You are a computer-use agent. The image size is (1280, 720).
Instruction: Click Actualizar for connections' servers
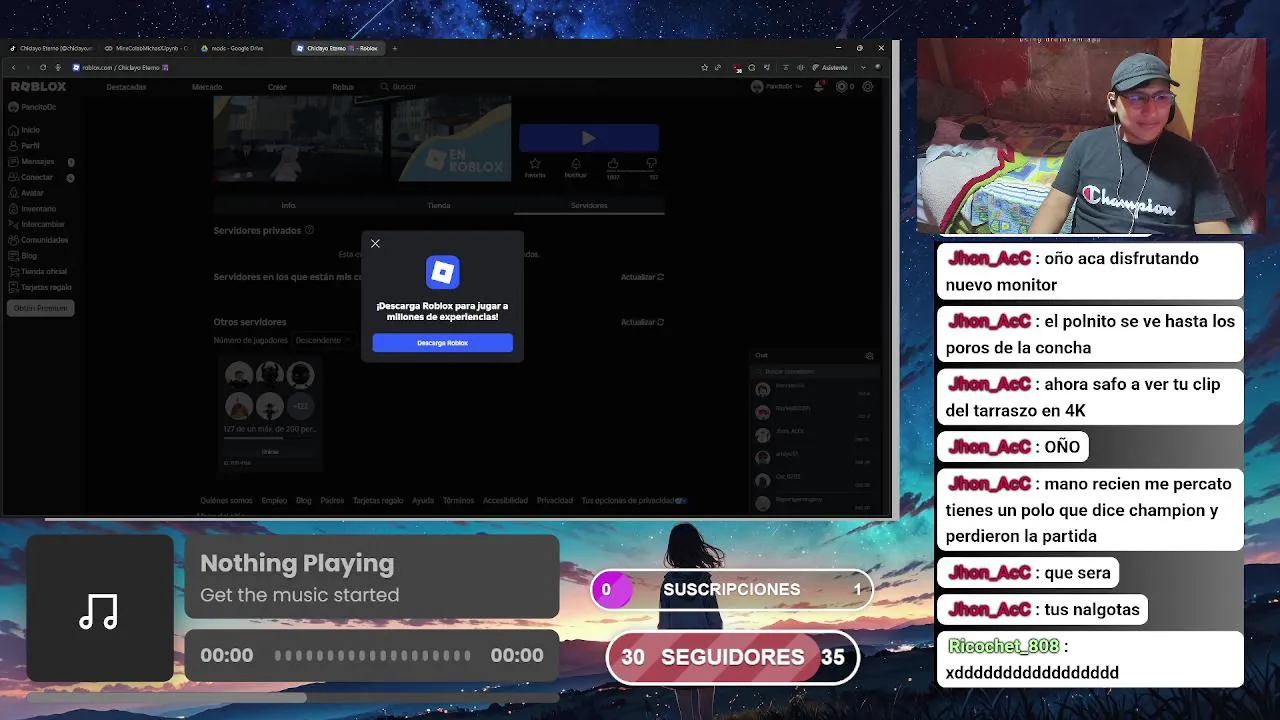tap(642, 277)
